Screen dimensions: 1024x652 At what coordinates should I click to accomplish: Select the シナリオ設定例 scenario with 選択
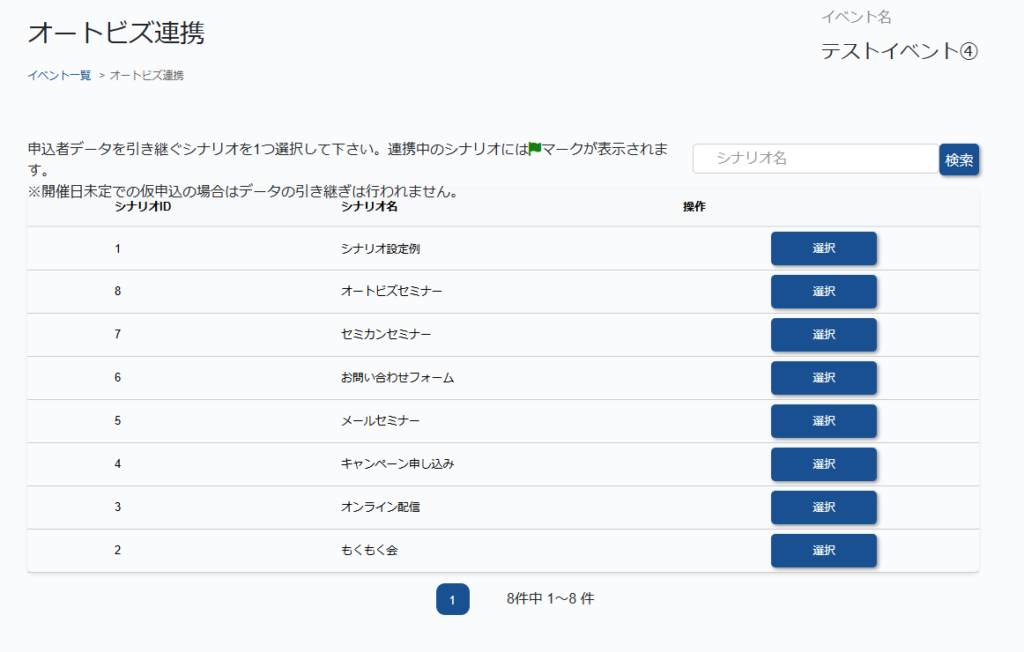(x=824, y=248)
